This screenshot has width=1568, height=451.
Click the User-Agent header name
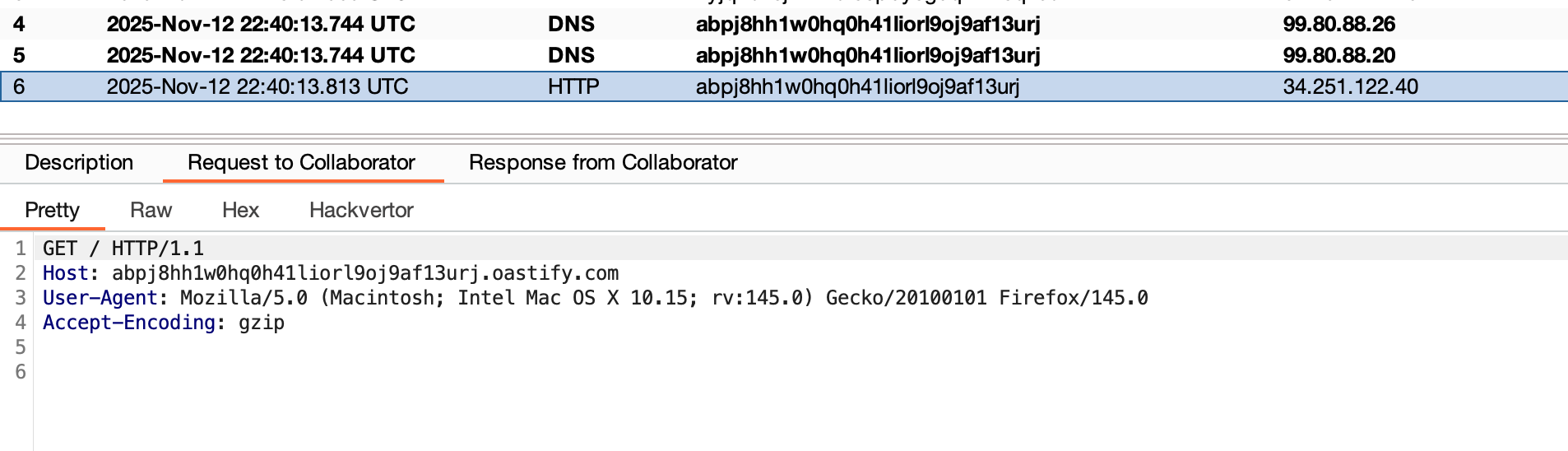tap(100, 298)
